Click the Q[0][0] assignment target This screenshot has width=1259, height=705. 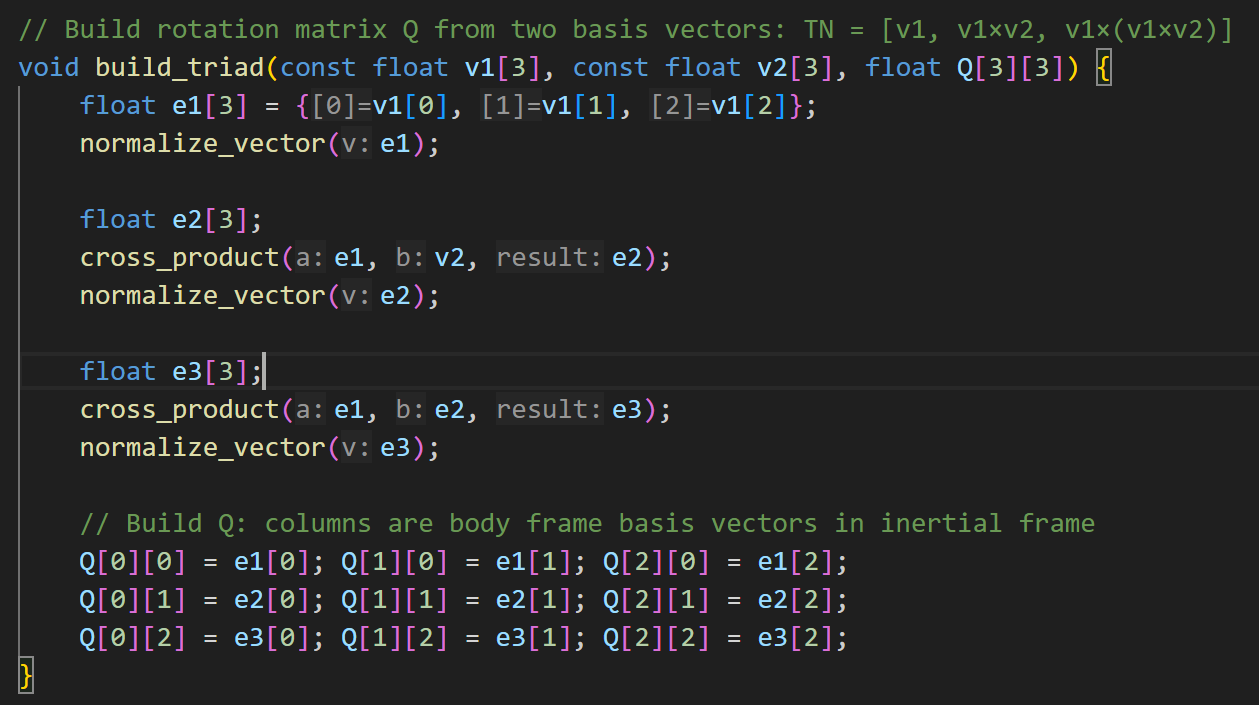pos(133,562)
